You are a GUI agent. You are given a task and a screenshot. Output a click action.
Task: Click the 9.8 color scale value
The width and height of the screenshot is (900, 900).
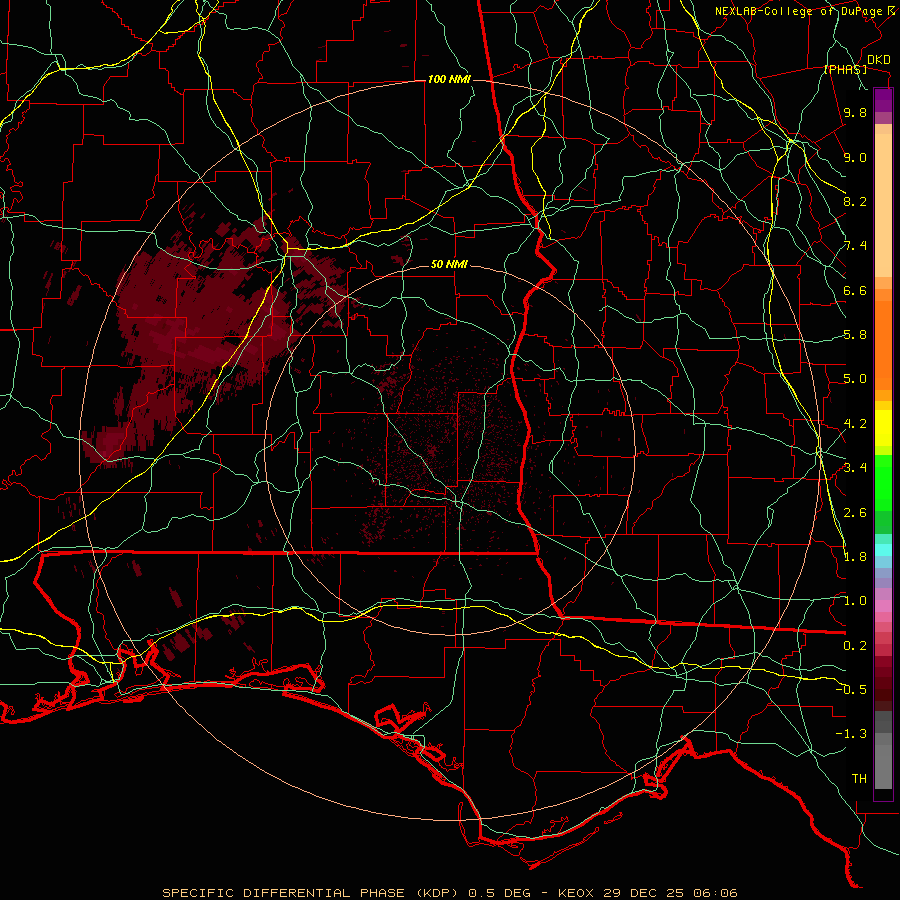click(x=855, y=112)
